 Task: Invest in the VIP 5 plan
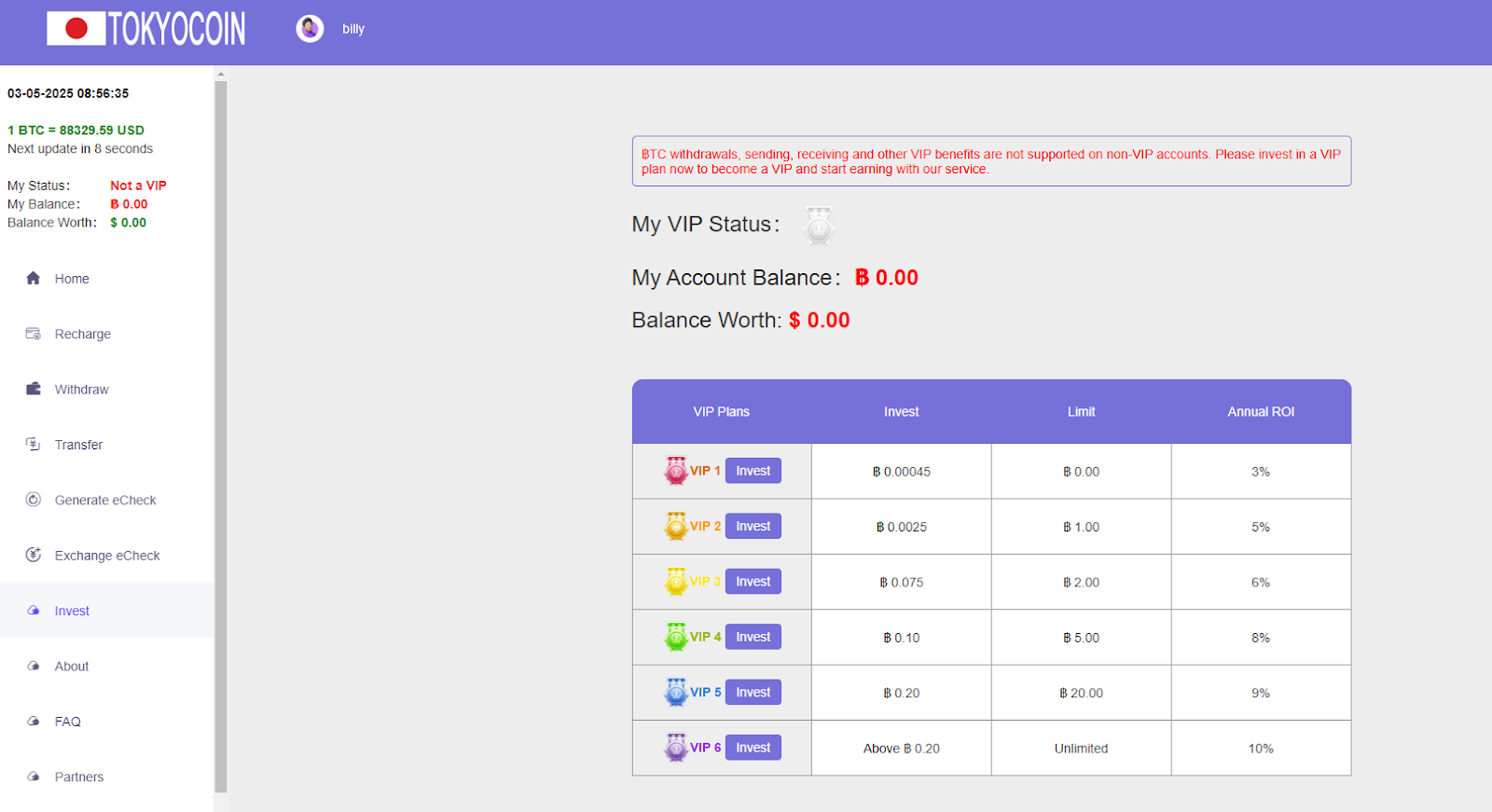tap(753, 692)
